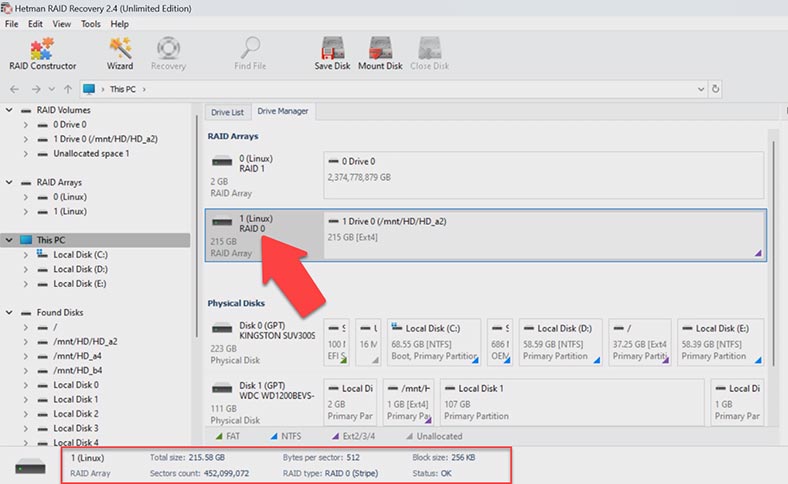Go forward with the right arrow
The image size is (788, 484).
(36, 89)
